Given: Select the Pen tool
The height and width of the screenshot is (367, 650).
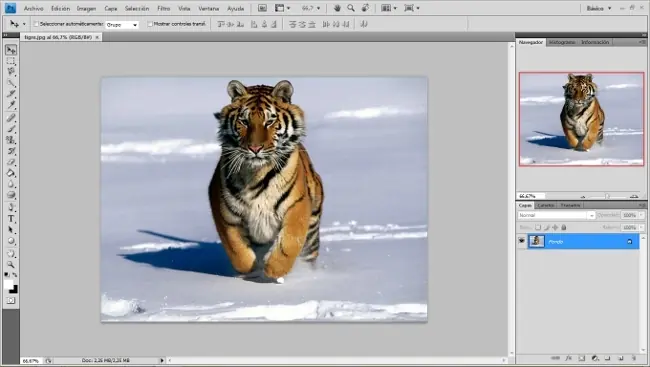Looking at the screenshot, I should (11, 208).
